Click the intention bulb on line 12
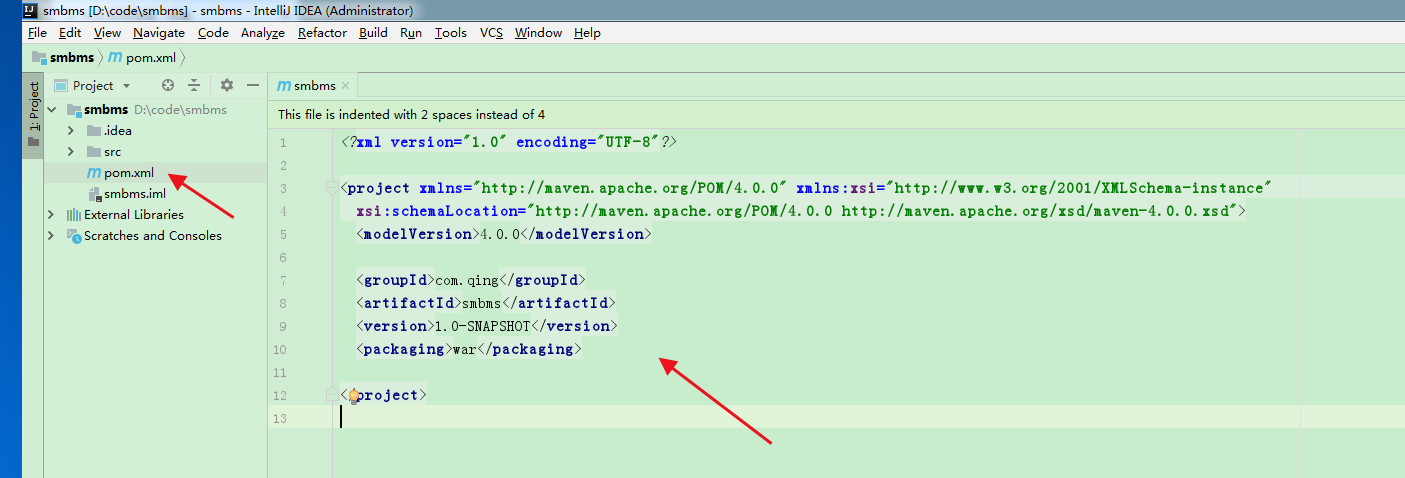This screenshot has width=1405, height=478. [353, 396]
